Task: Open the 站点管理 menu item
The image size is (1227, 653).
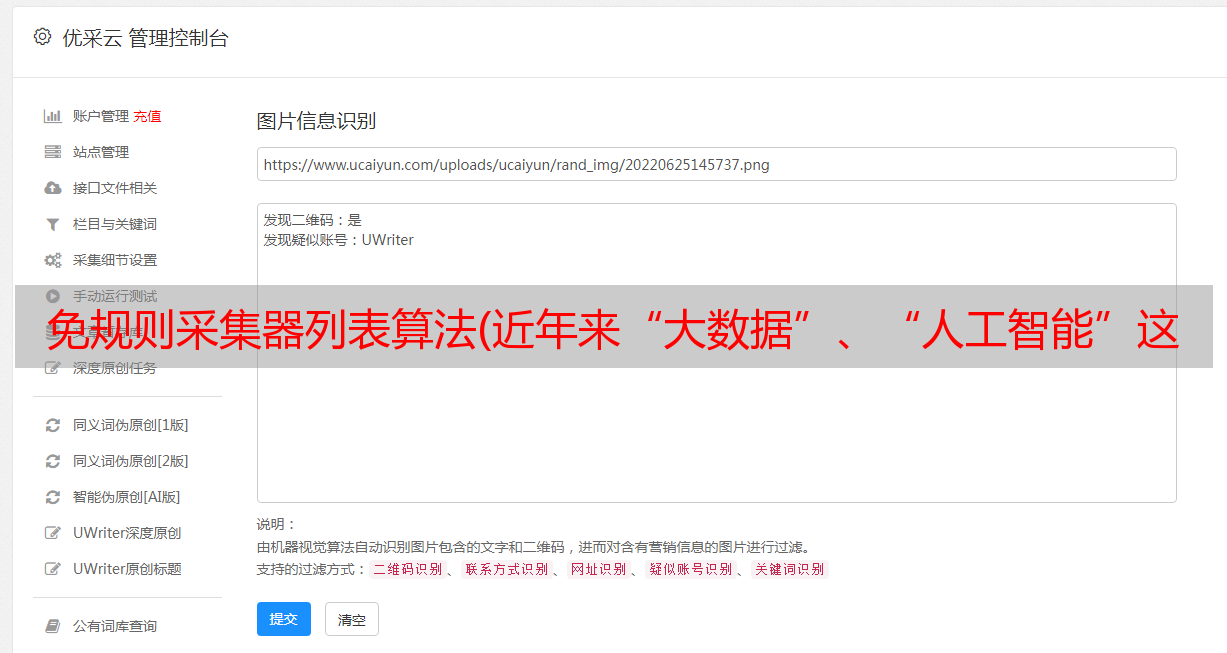Action: pos(101,152)
